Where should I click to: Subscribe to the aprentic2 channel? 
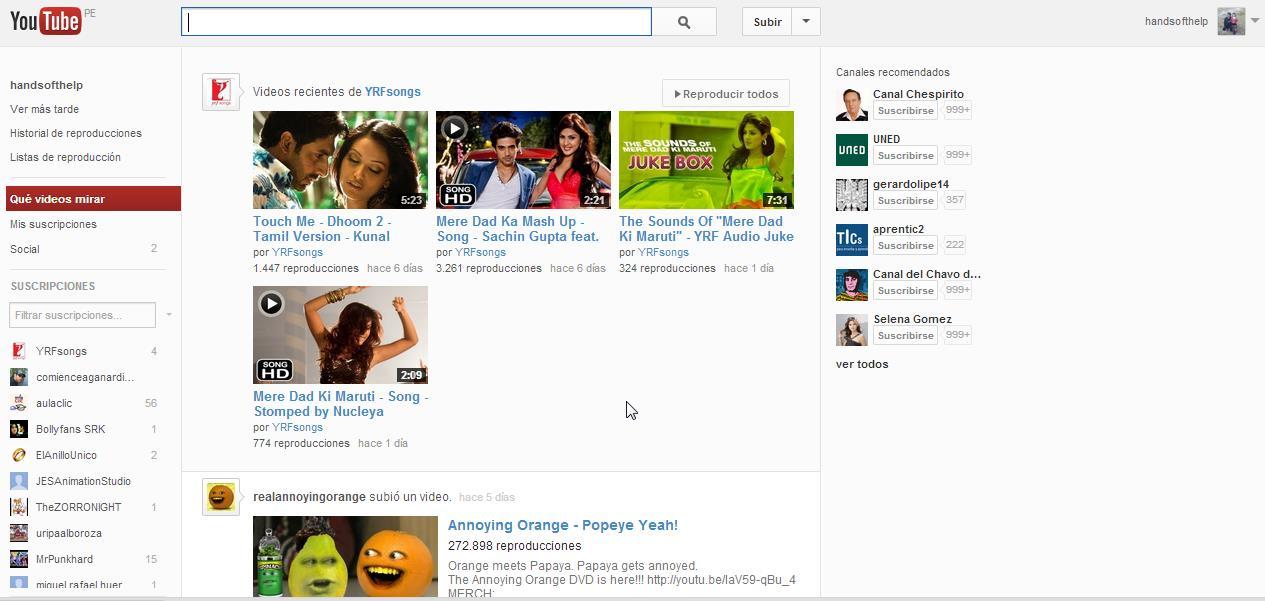(905, 246)
